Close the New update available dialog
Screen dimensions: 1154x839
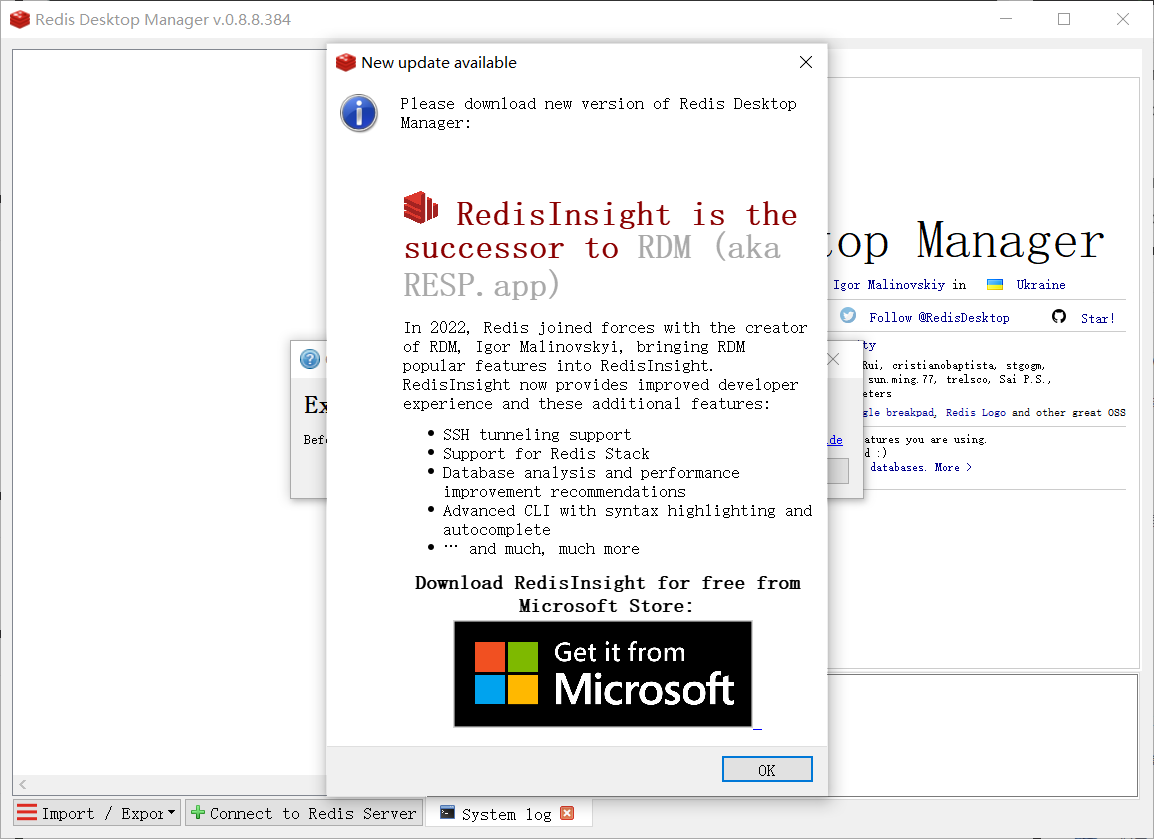point(806,63)
